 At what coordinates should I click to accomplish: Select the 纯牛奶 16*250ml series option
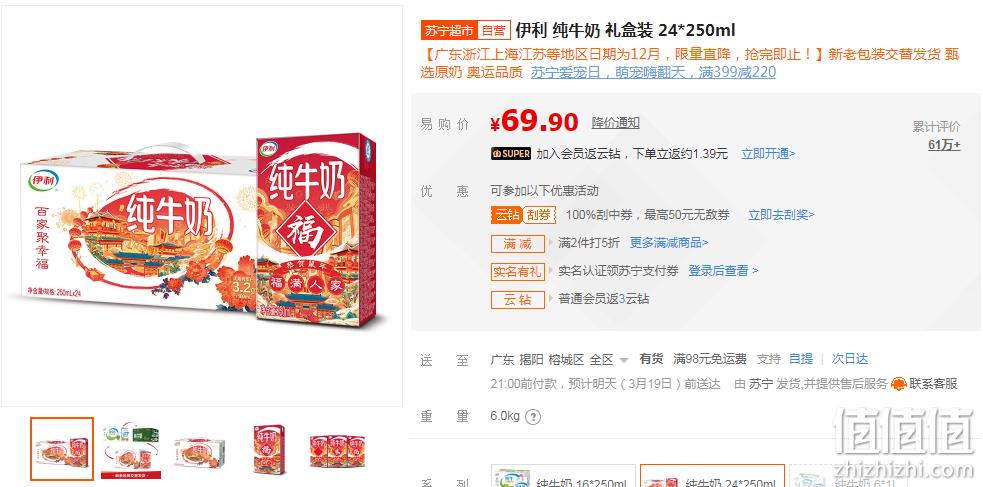[563, 476]
